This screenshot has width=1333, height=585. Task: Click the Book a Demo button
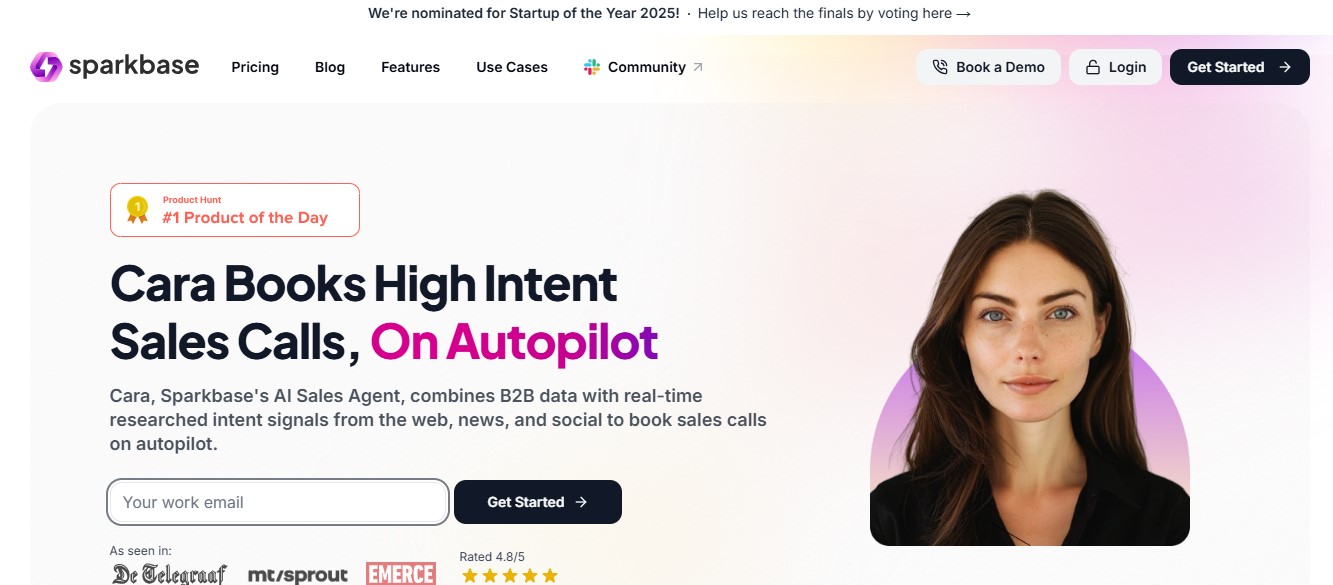point(988,67)
